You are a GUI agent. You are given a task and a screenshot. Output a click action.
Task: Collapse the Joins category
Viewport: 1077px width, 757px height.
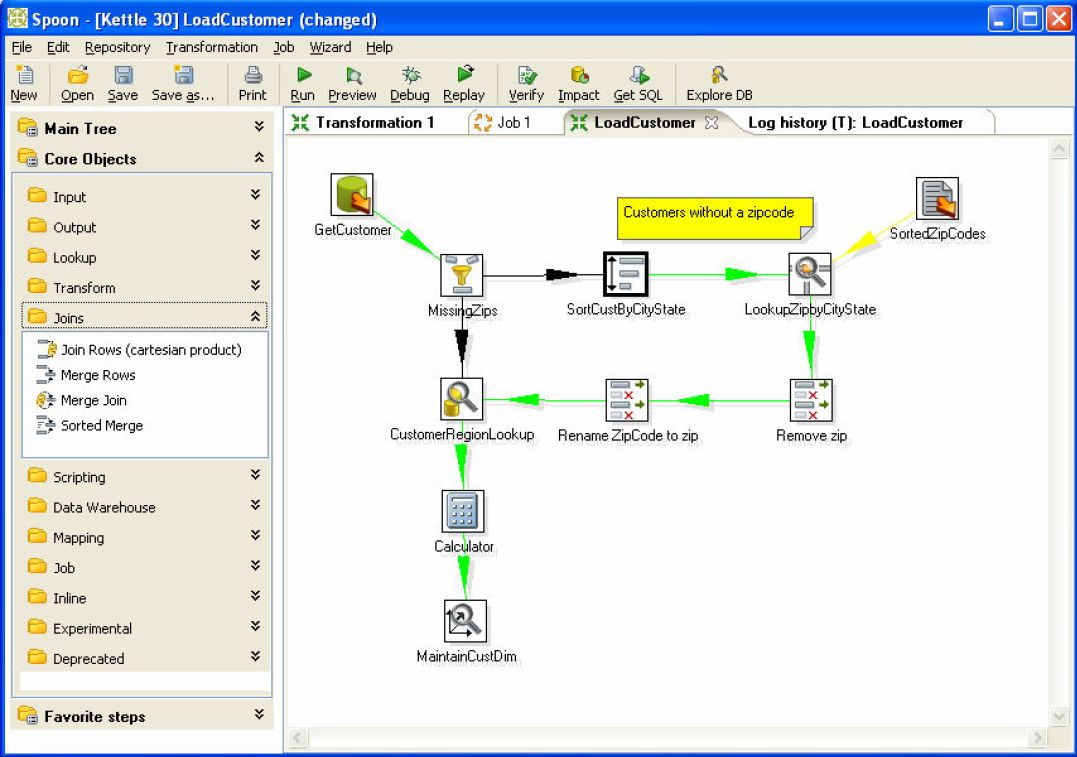pyautogui.click(x=256, y=316)
